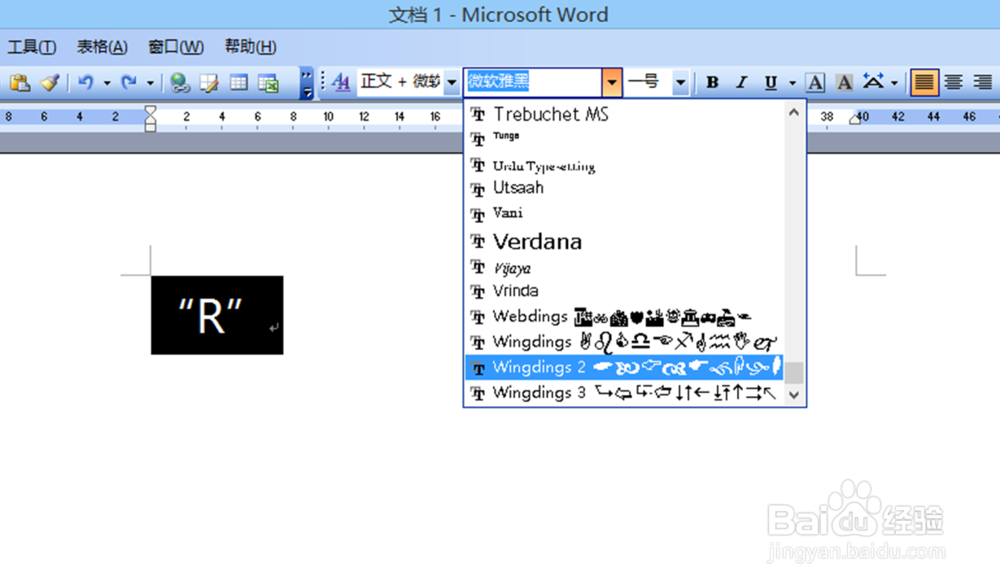Click the Character Scaling icon
The height and width of the screenshot is (586, 1000).
tap(873, 82)
